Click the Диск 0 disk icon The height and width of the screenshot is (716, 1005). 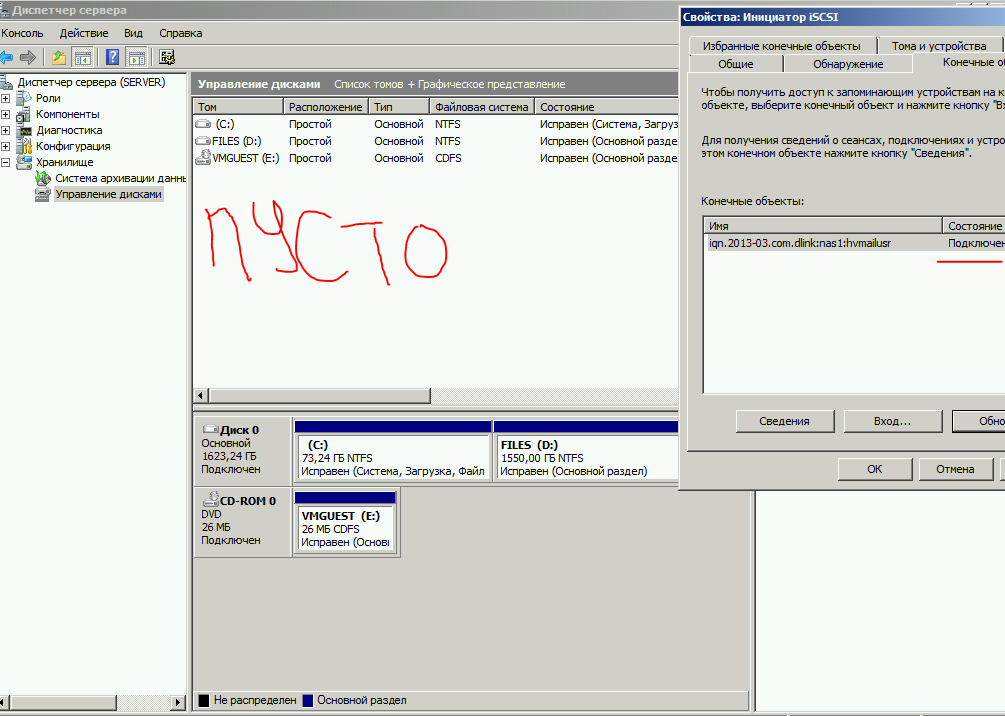210,429
